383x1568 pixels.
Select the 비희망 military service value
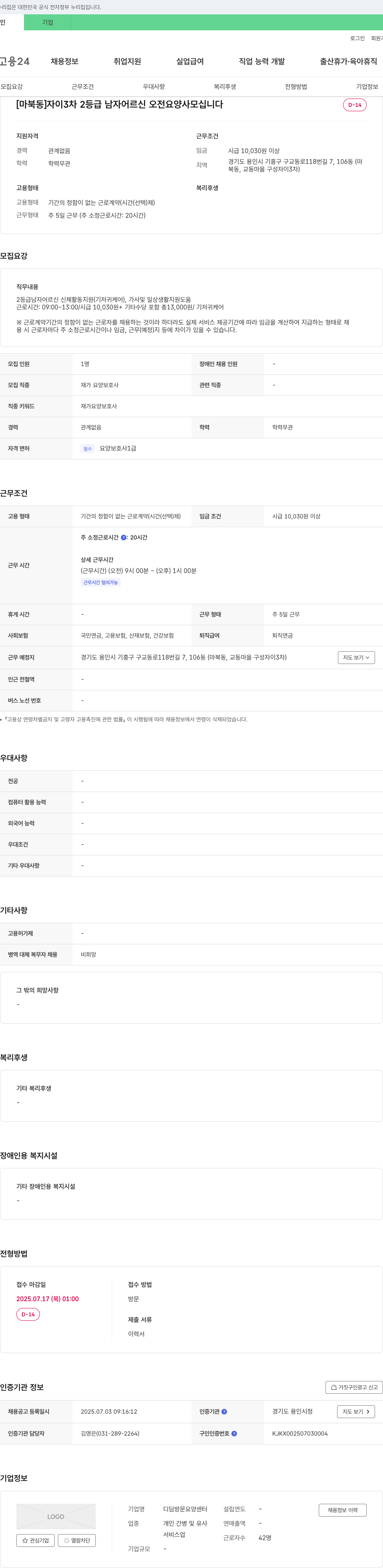(x=88, y=954)
